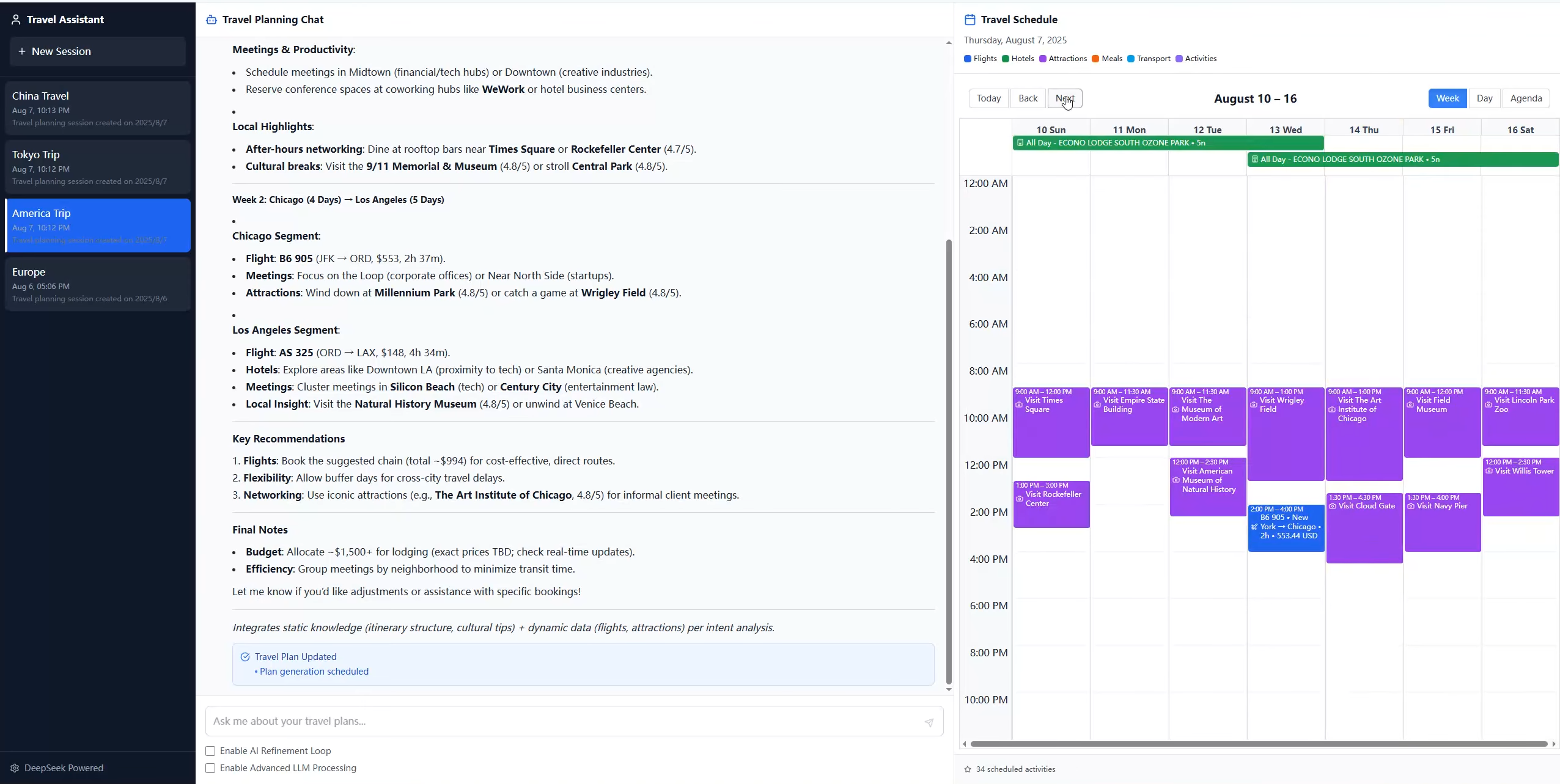Click the Travel Schedule calendar icon
The width and height of the screenshot is (1560, 784).
pyautogui.click(x=969, y=20)
